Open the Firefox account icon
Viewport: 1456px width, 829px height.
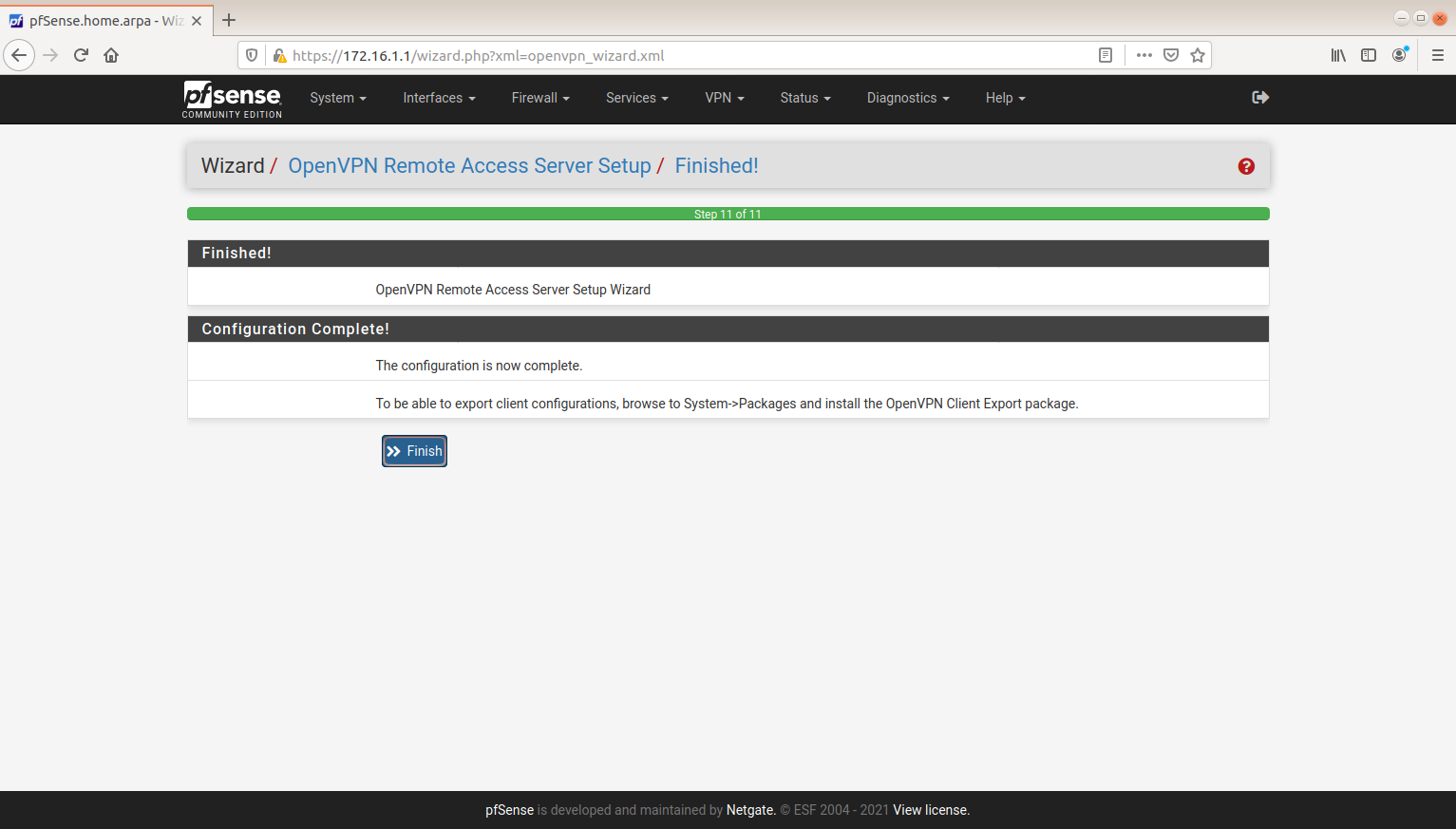[x=1399, y=55]
